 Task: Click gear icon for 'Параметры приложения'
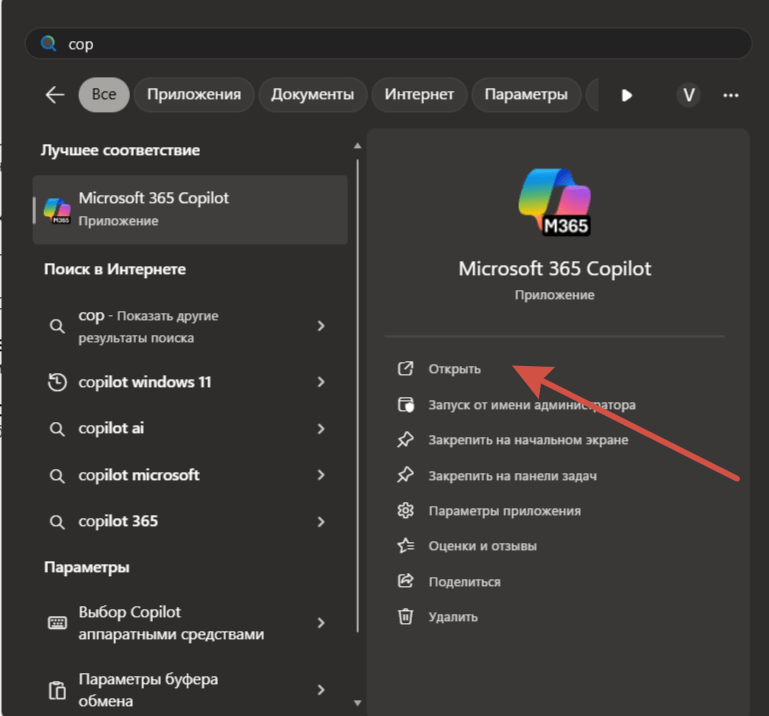coord(405,511)
